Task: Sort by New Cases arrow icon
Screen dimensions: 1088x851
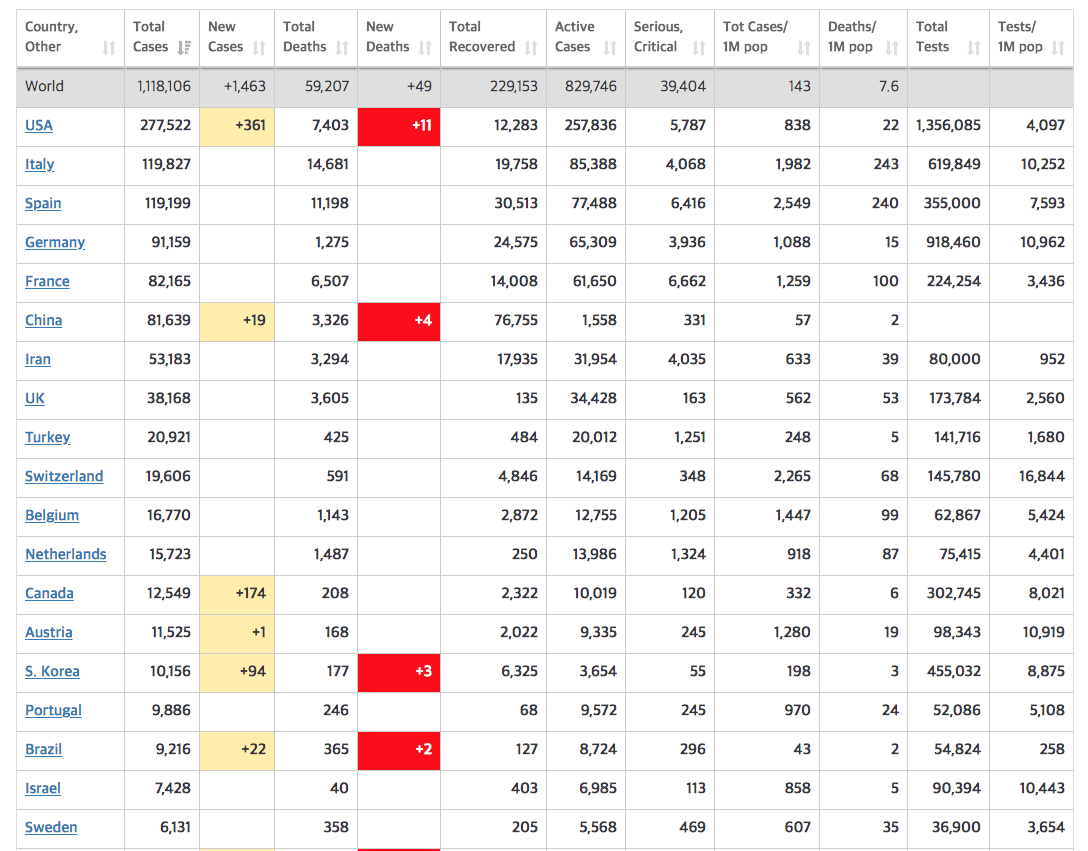Action: (259, 47)
